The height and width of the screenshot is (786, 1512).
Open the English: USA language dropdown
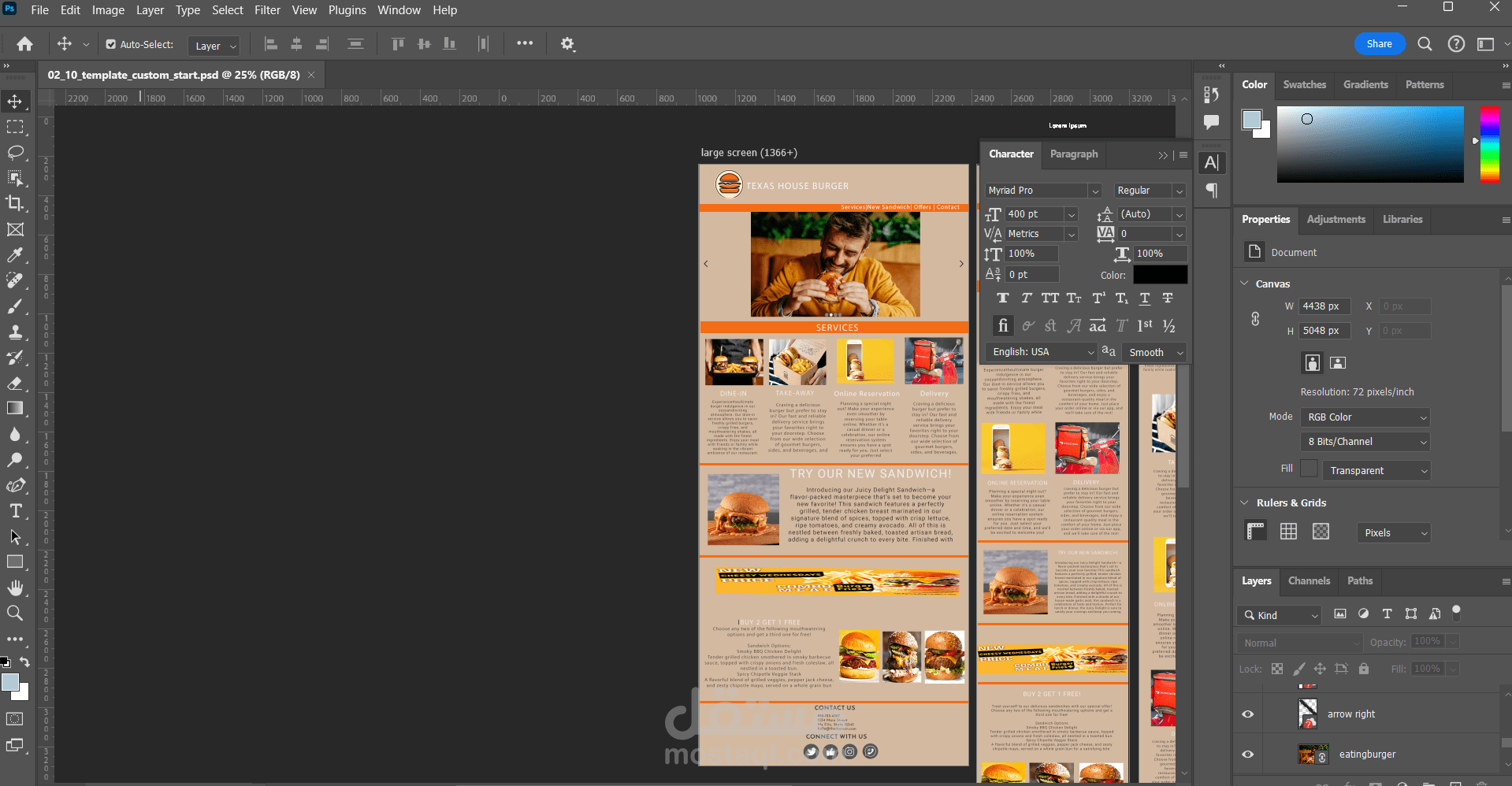(x=1041, y=352)
